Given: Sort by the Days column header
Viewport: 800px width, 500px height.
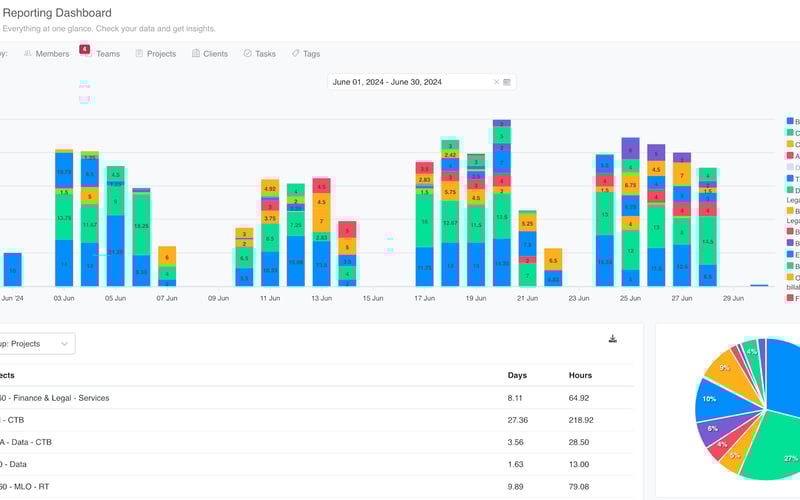Looking at the screenshot, I should pos(517,375).
